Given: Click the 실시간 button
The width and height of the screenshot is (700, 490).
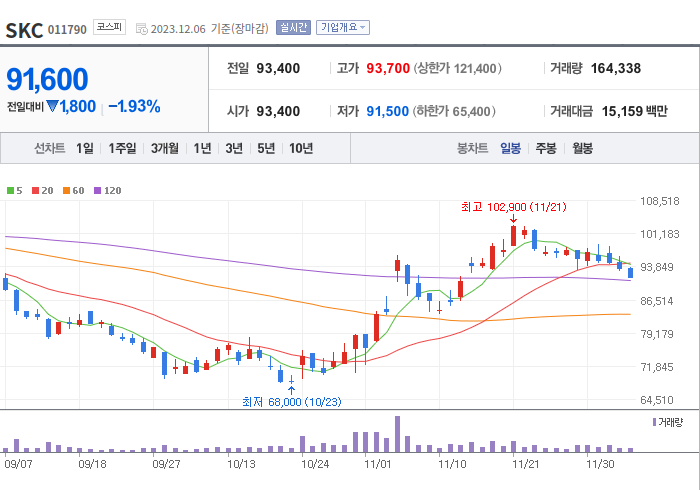Looking at the screenshot, I should point(293,28).
